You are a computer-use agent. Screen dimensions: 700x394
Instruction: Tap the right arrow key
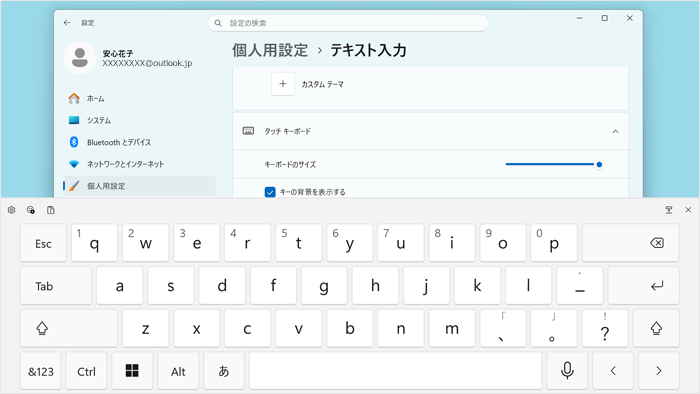658,371
